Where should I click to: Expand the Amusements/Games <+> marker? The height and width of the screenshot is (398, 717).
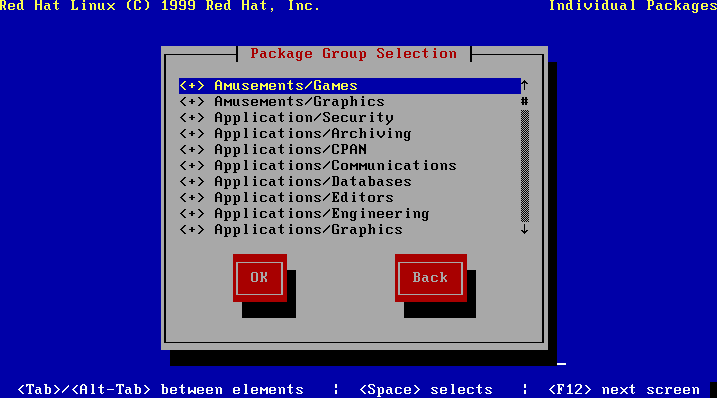coord(192,86)
